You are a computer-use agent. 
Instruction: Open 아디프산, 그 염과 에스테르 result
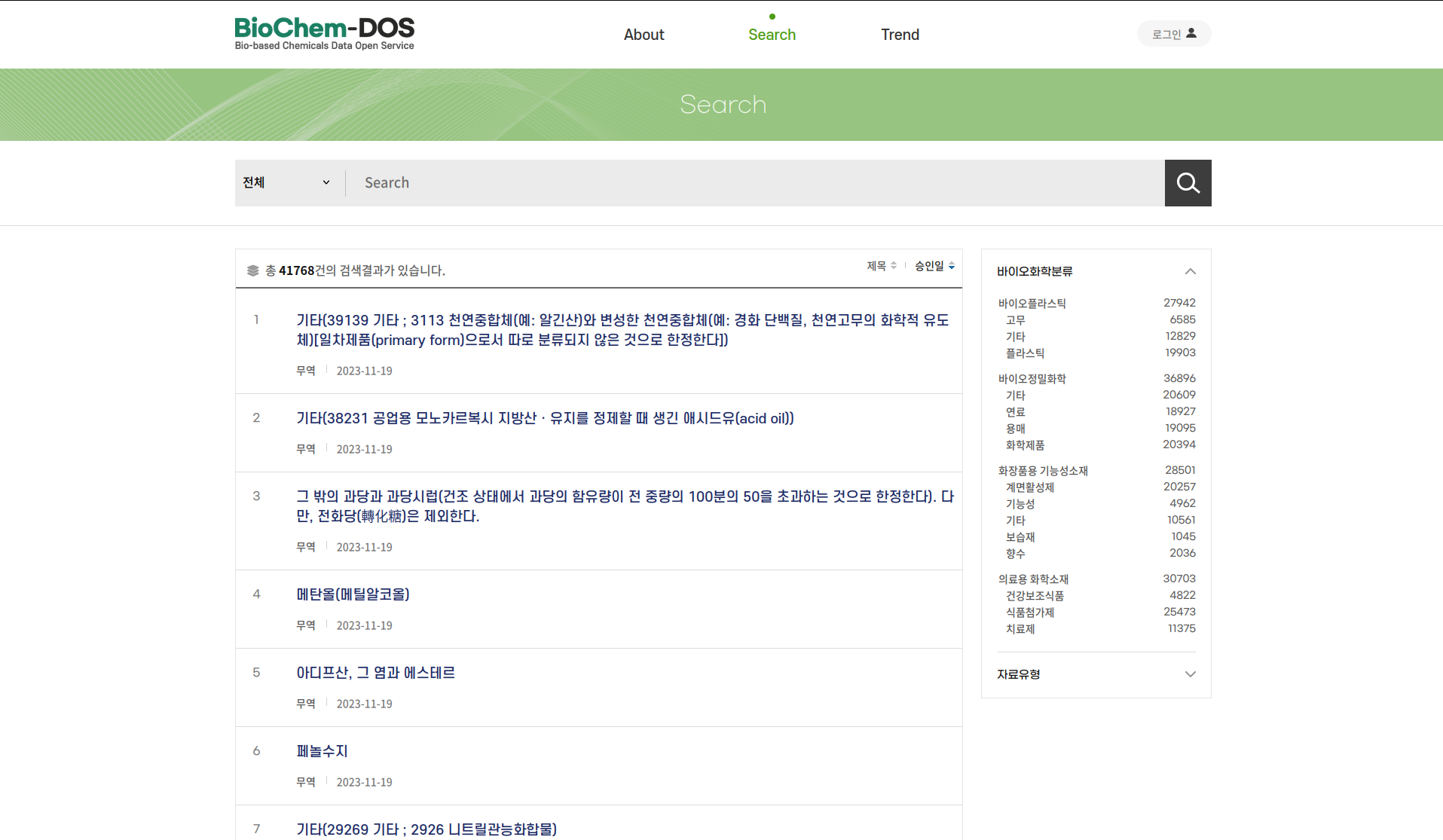(375, 673)
